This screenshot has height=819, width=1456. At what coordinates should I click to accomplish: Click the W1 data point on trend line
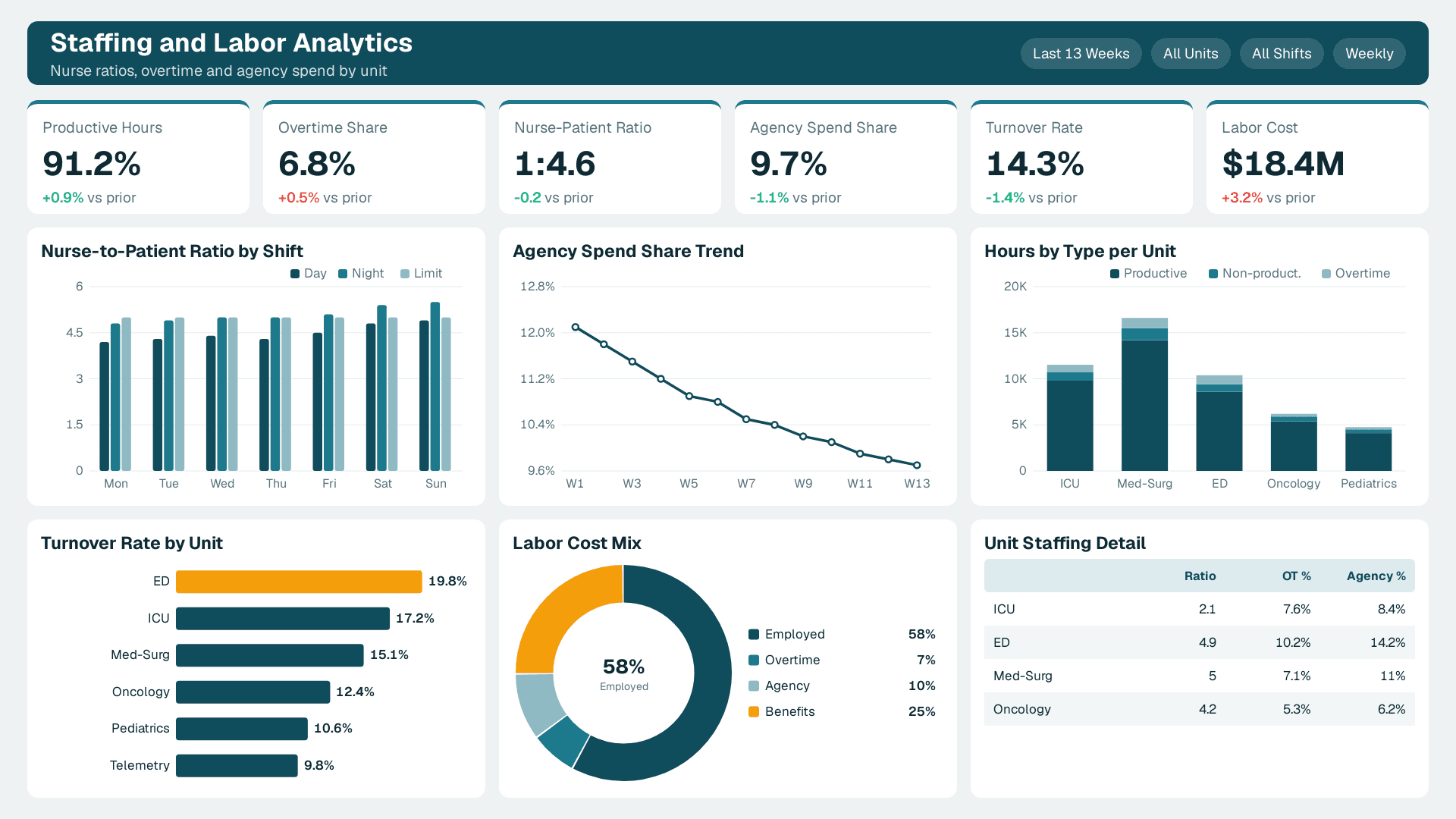coord(576,328)
